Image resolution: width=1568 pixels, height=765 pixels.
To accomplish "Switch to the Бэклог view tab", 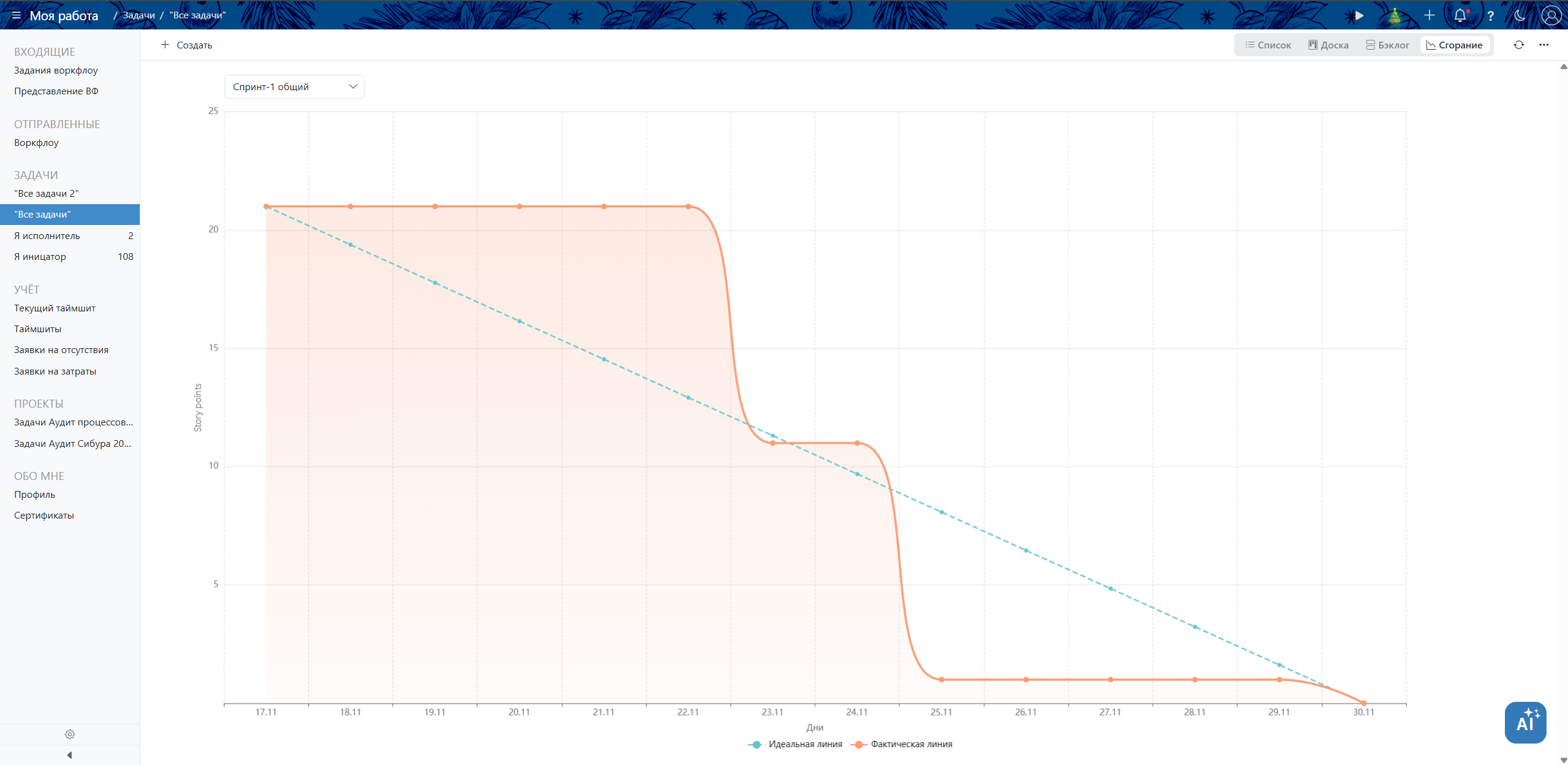I will (x=1387, y=45).
